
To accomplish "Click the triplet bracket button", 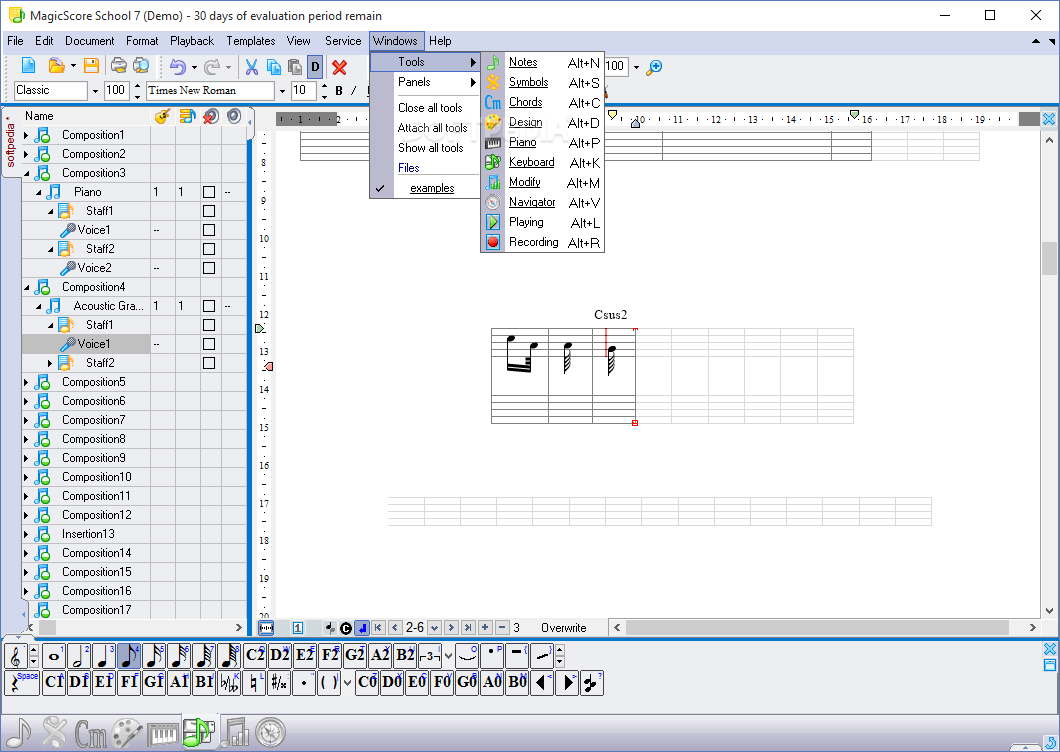I will pyautogui.click(x=430, y=656).
